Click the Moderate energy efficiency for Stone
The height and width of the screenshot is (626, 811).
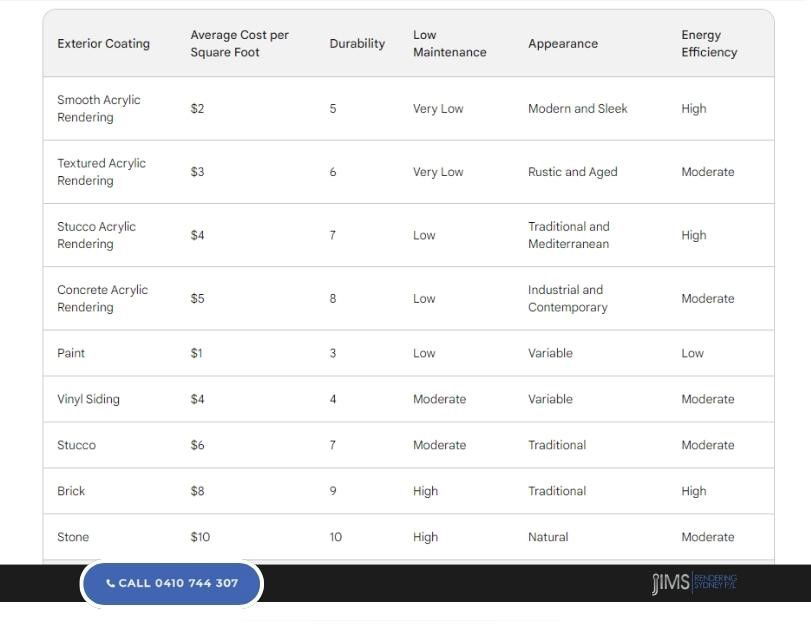click(708, 537)
